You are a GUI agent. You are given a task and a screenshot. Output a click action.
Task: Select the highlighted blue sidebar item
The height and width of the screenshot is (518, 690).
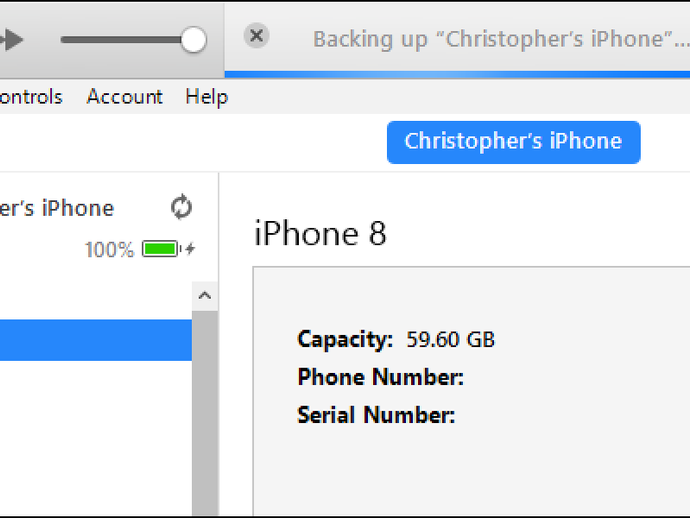(x=95, y=340)
